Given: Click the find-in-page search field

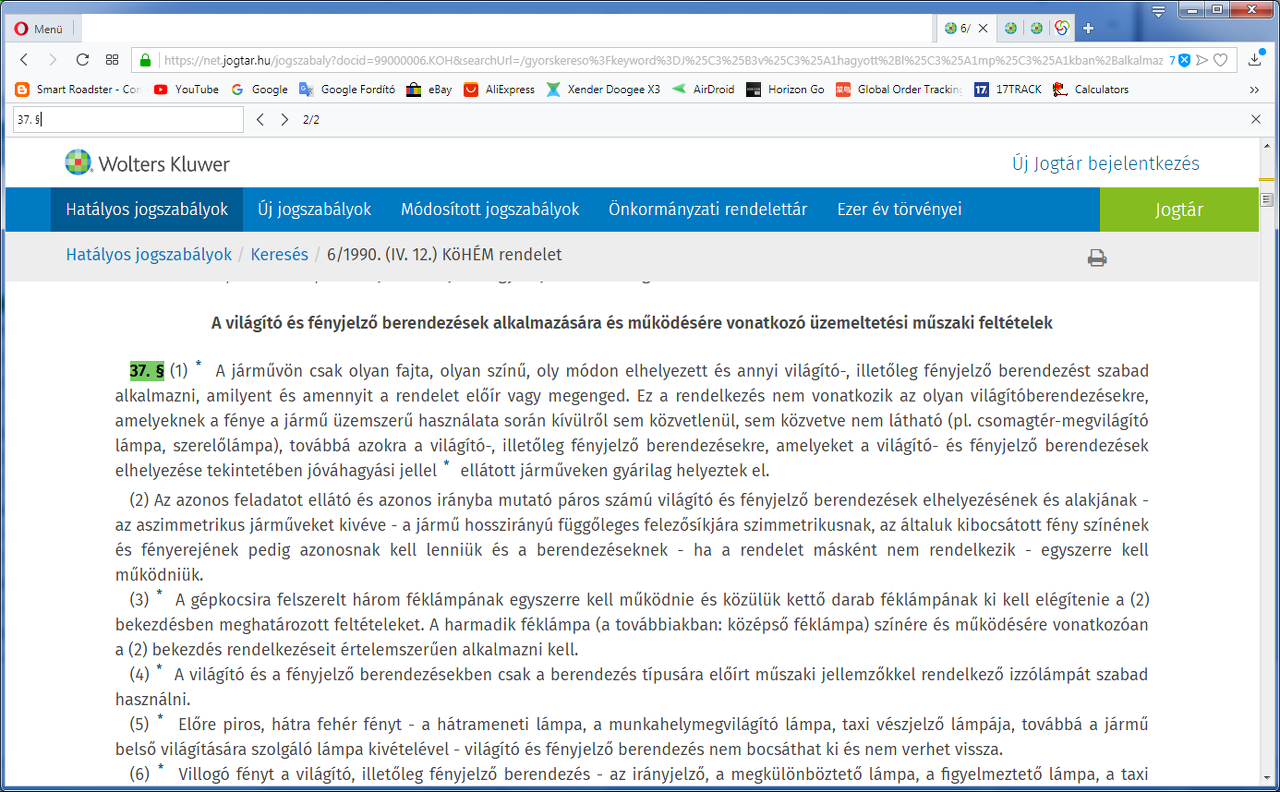Looking at the screenshot, I should pos(128,120).
